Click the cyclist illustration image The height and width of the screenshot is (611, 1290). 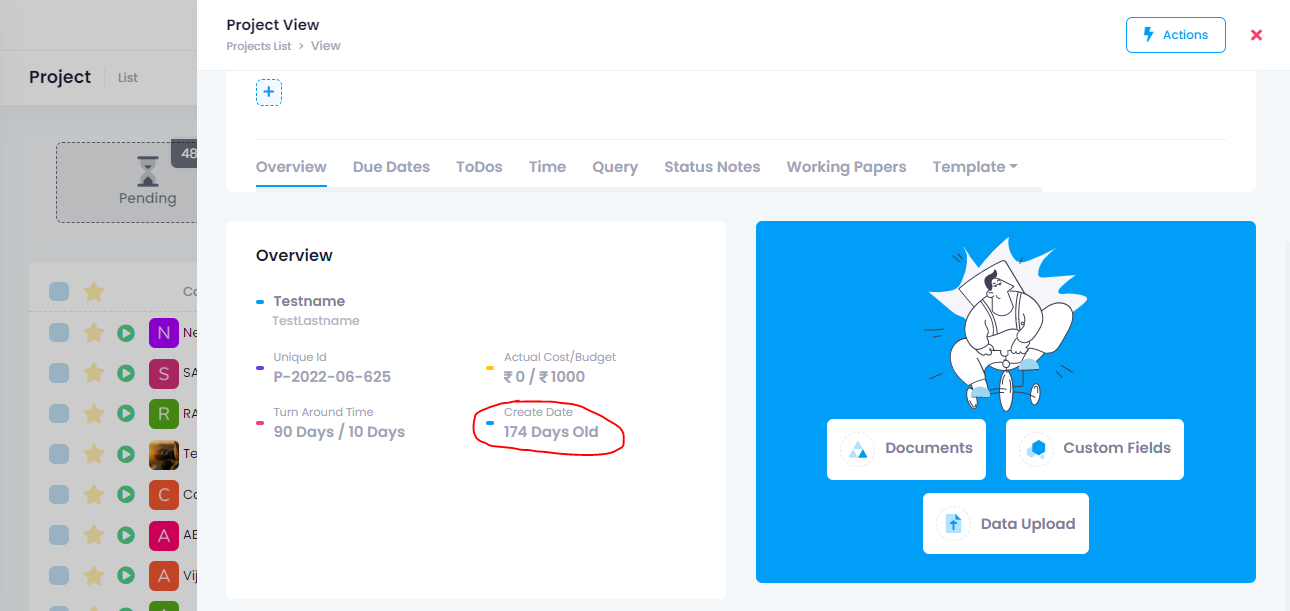click(x=1006, y=324)
